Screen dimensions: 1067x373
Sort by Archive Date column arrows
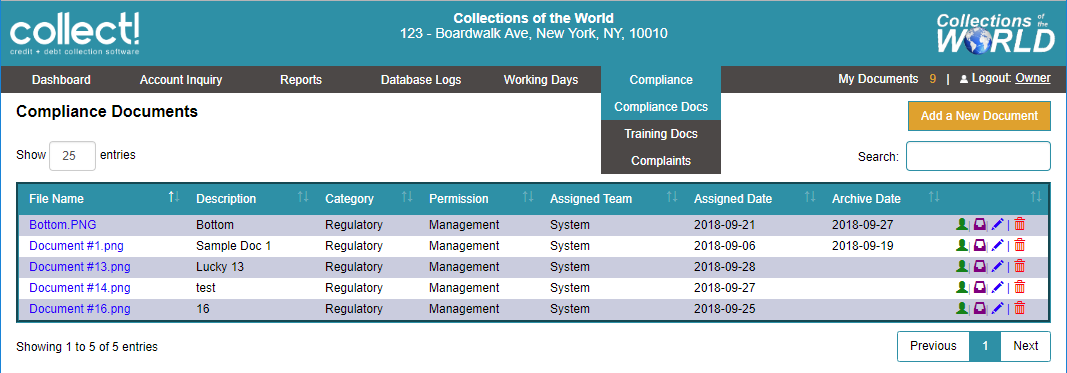[x=934, y=197]
